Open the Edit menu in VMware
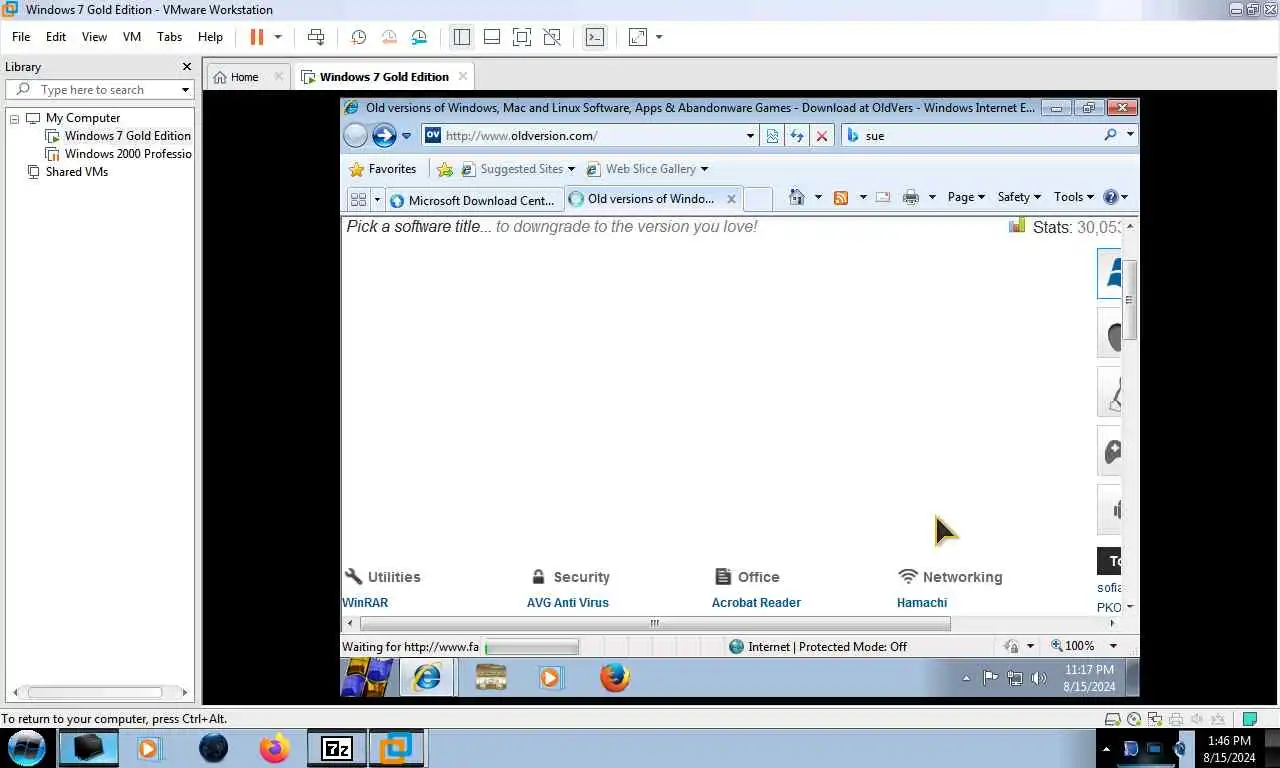The image size is (1280, 768). (56, 37)
